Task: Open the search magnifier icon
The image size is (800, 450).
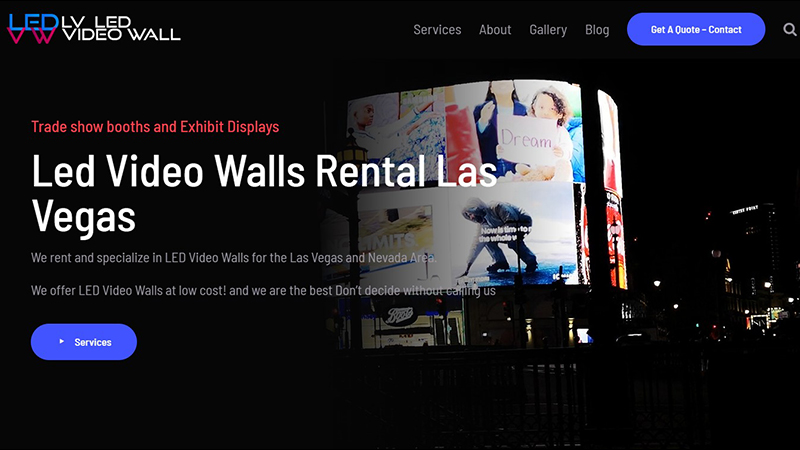Action: click(790, 30)
